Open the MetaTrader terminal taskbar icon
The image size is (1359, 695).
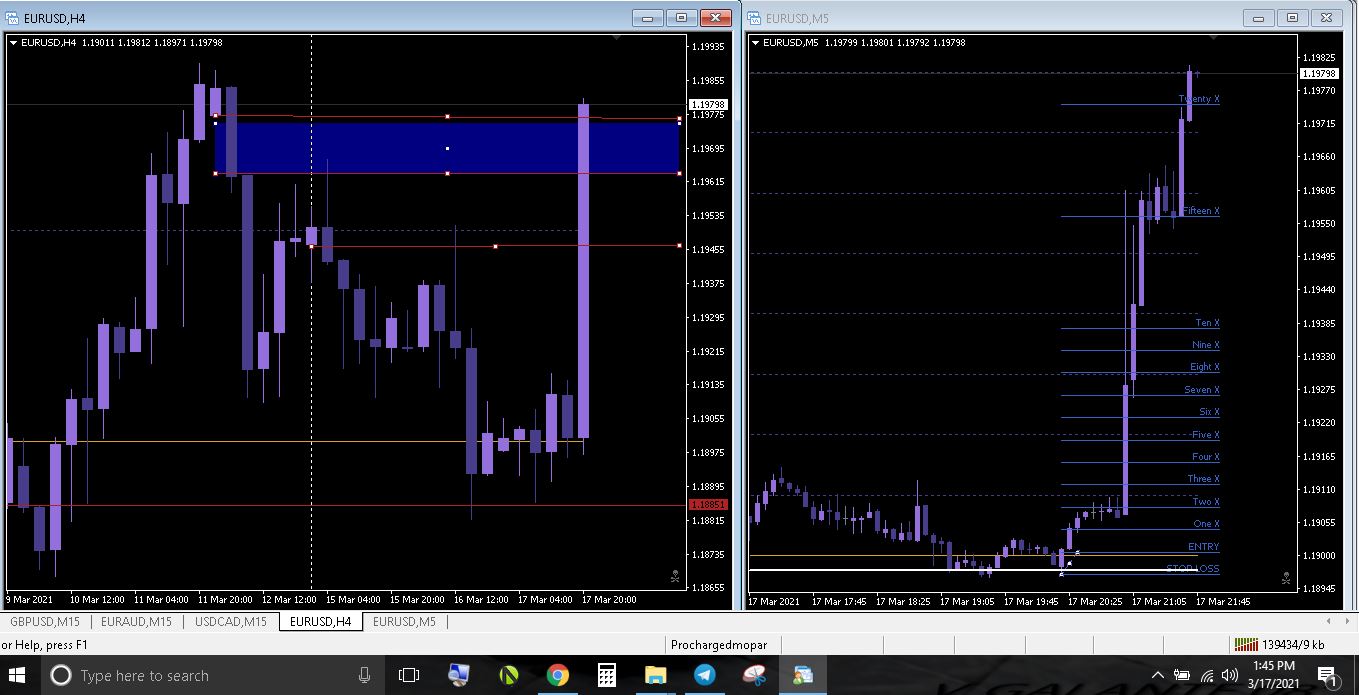[x=803, y=676]
